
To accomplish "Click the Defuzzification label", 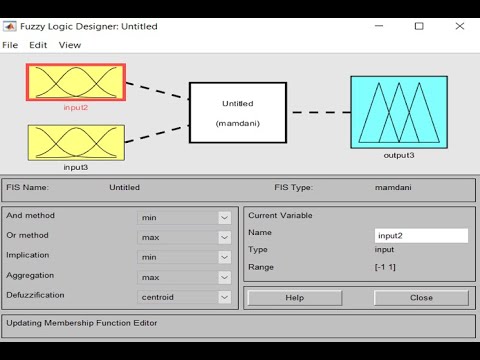I will click(x=35, y=295).
